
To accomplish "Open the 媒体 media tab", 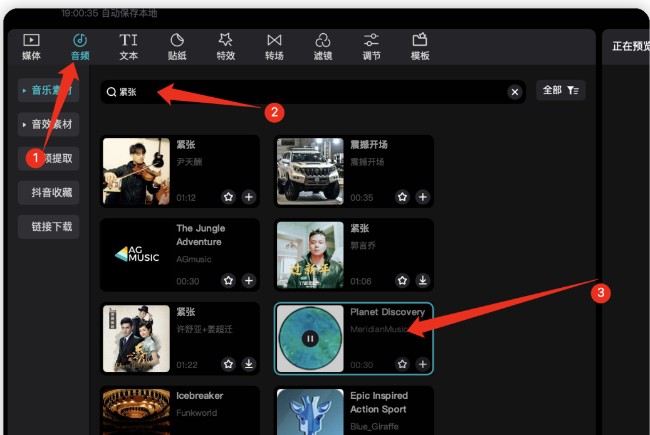I will (x=31, y=46).
